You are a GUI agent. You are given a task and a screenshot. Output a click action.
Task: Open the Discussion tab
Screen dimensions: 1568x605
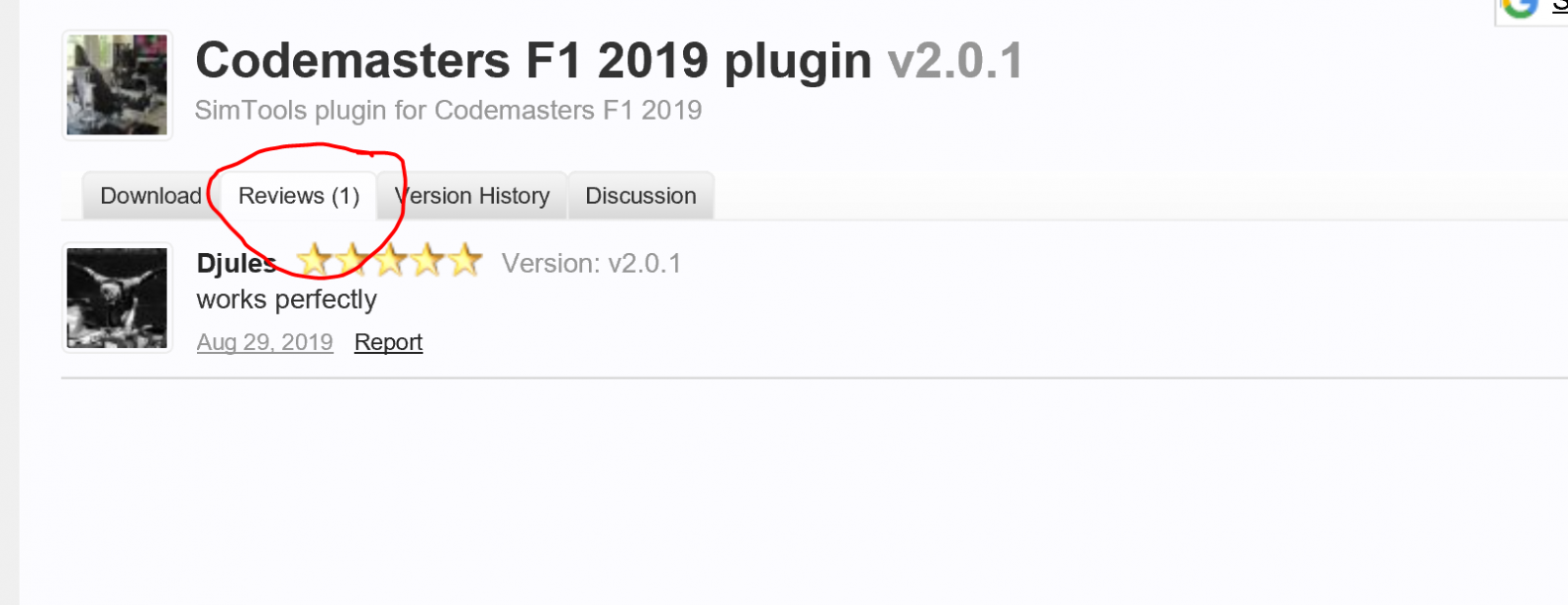641,196
